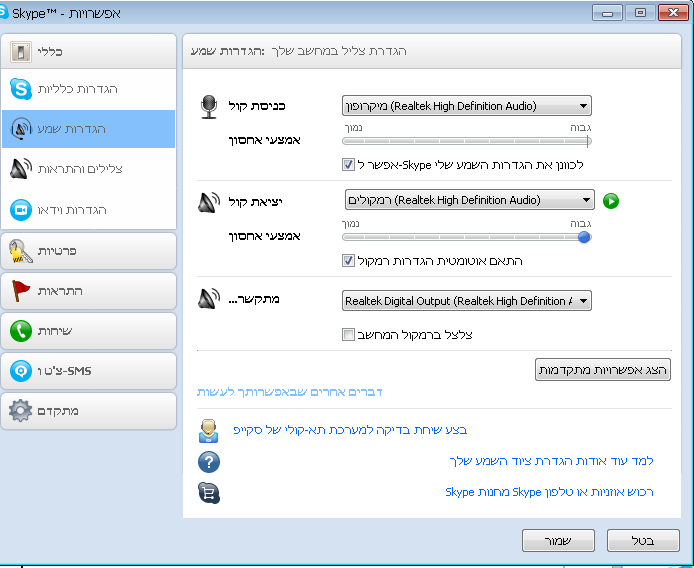Select הגדרות וידאו in the sidebar
This screenshot has height=568, width=694.
coord(89,210)
